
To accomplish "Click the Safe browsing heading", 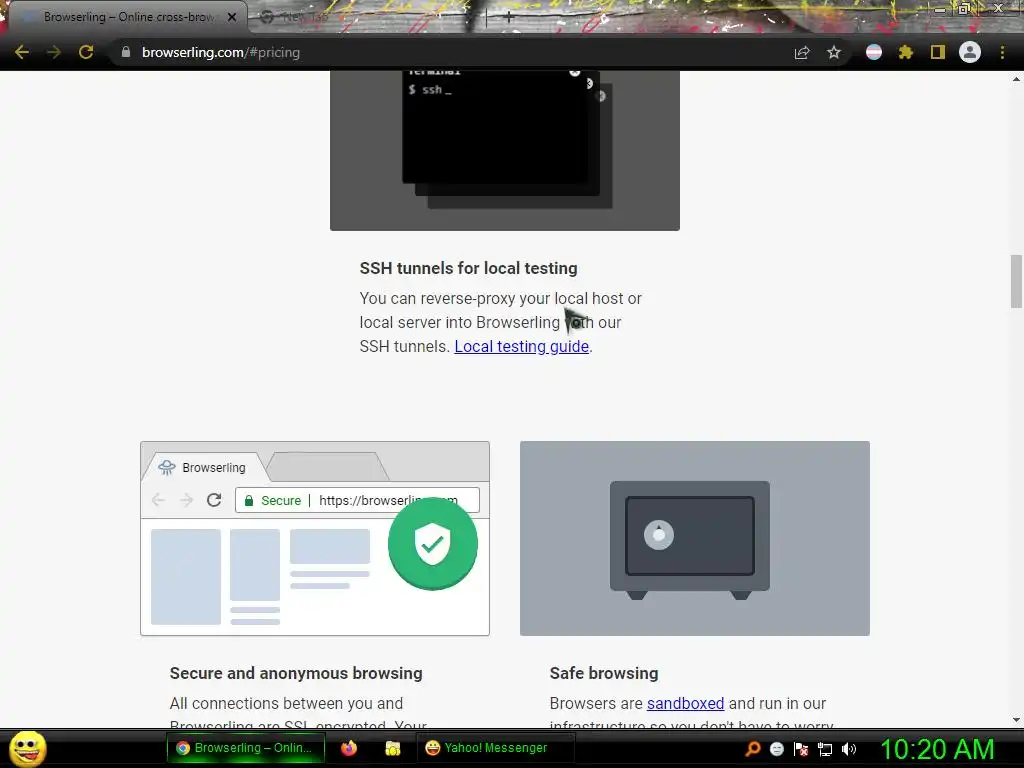I will click(x=604, y=673).
